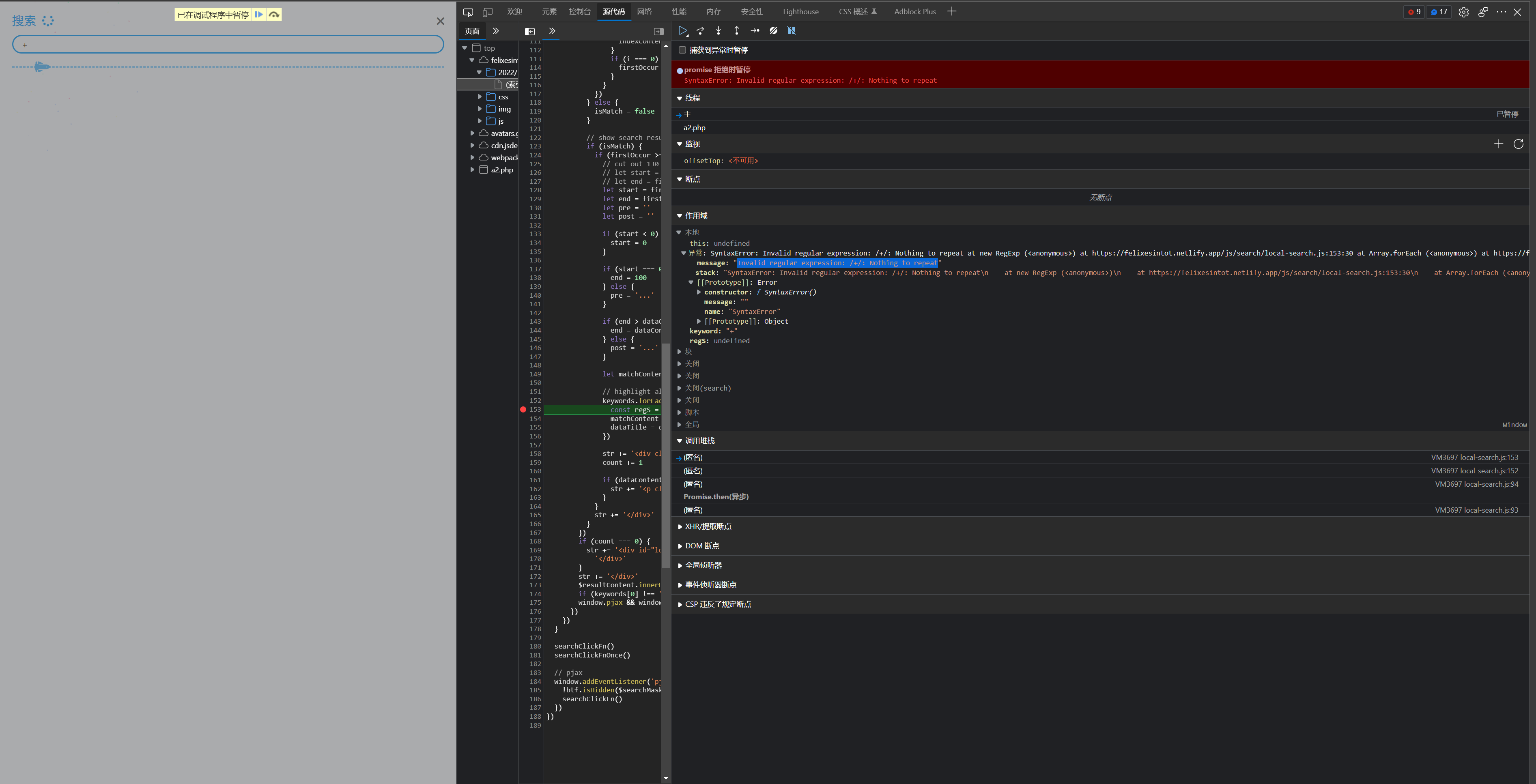Toggle the debugger sidebar panel icon
Viewport: 1536px width, 784px height.
659,31
